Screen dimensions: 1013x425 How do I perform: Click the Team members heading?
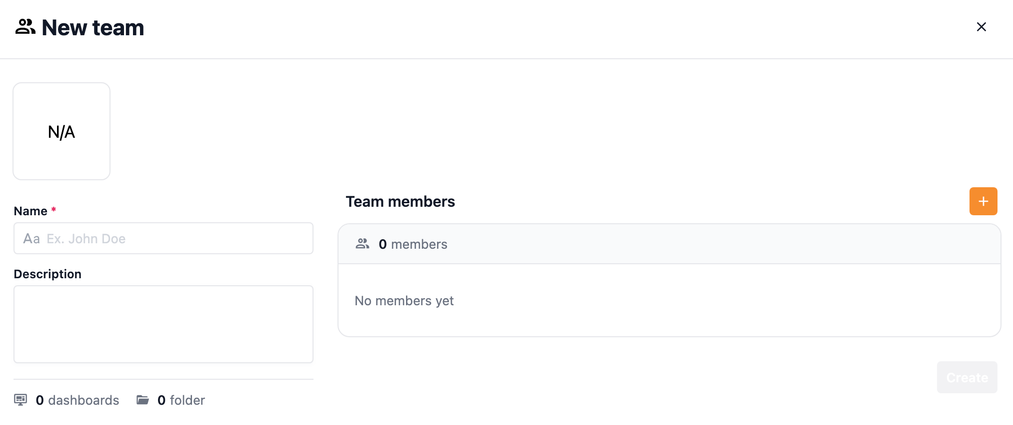400,201
